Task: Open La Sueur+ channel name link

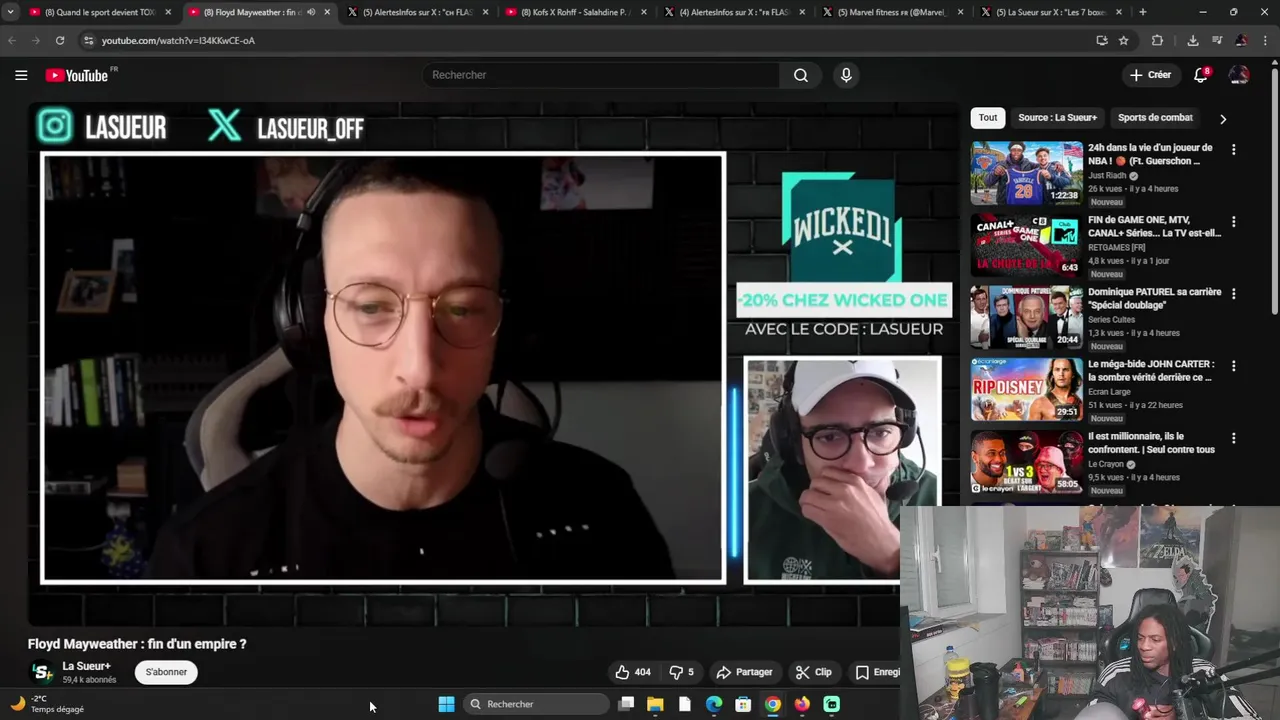Action: (86, 666)
